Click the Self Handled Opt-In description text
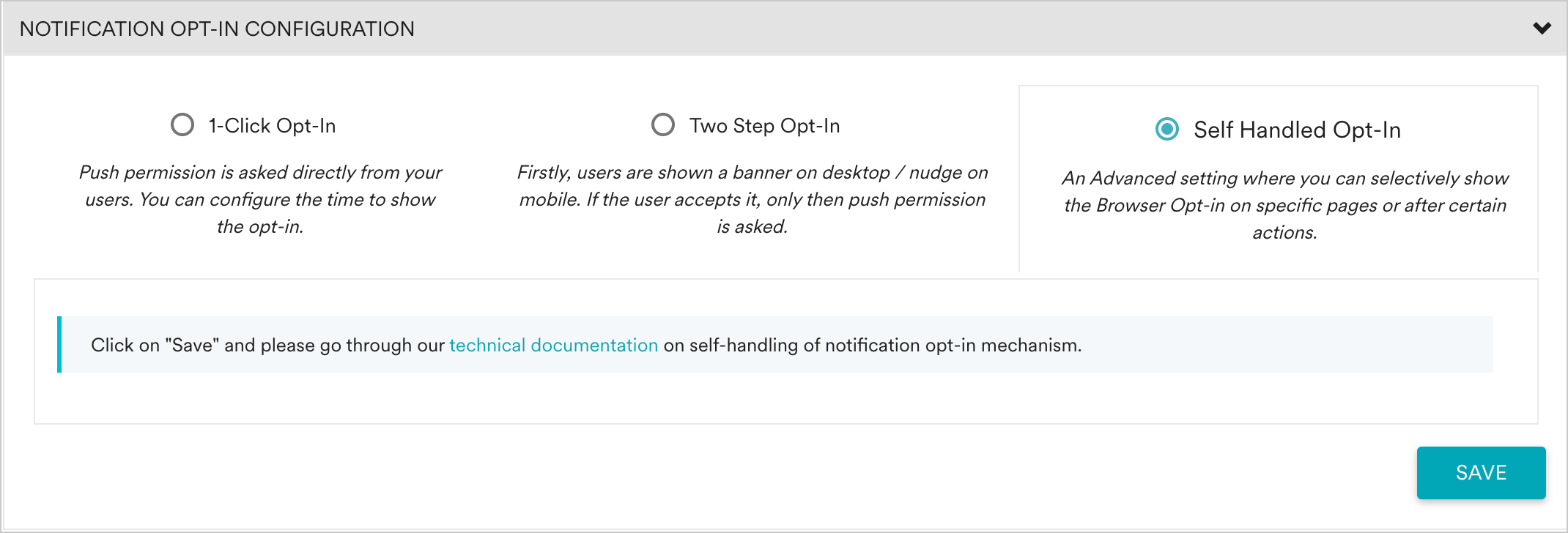 pos(1286,206)
